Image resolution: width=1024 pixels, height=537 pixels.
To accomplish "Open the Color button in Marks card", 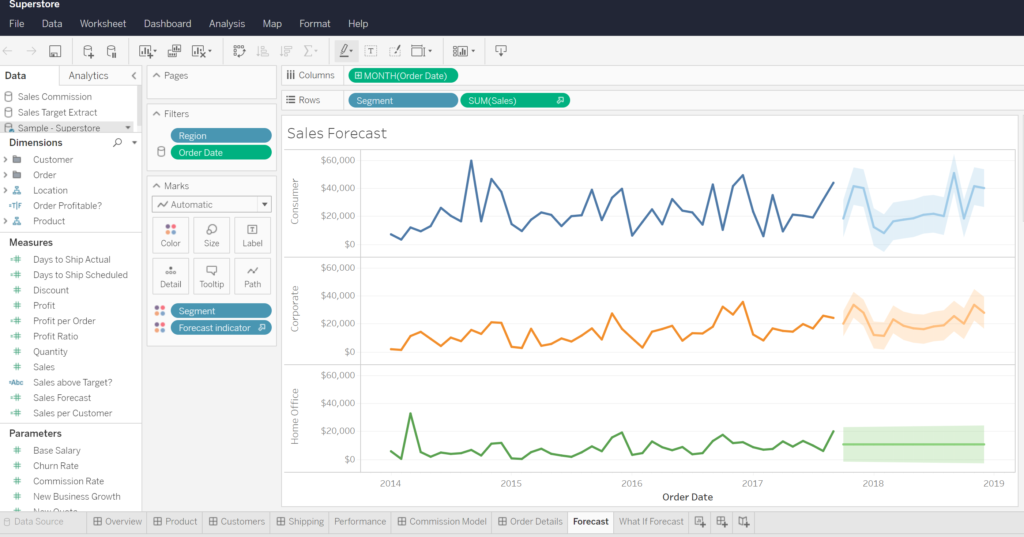I will [x=171, y=235].
